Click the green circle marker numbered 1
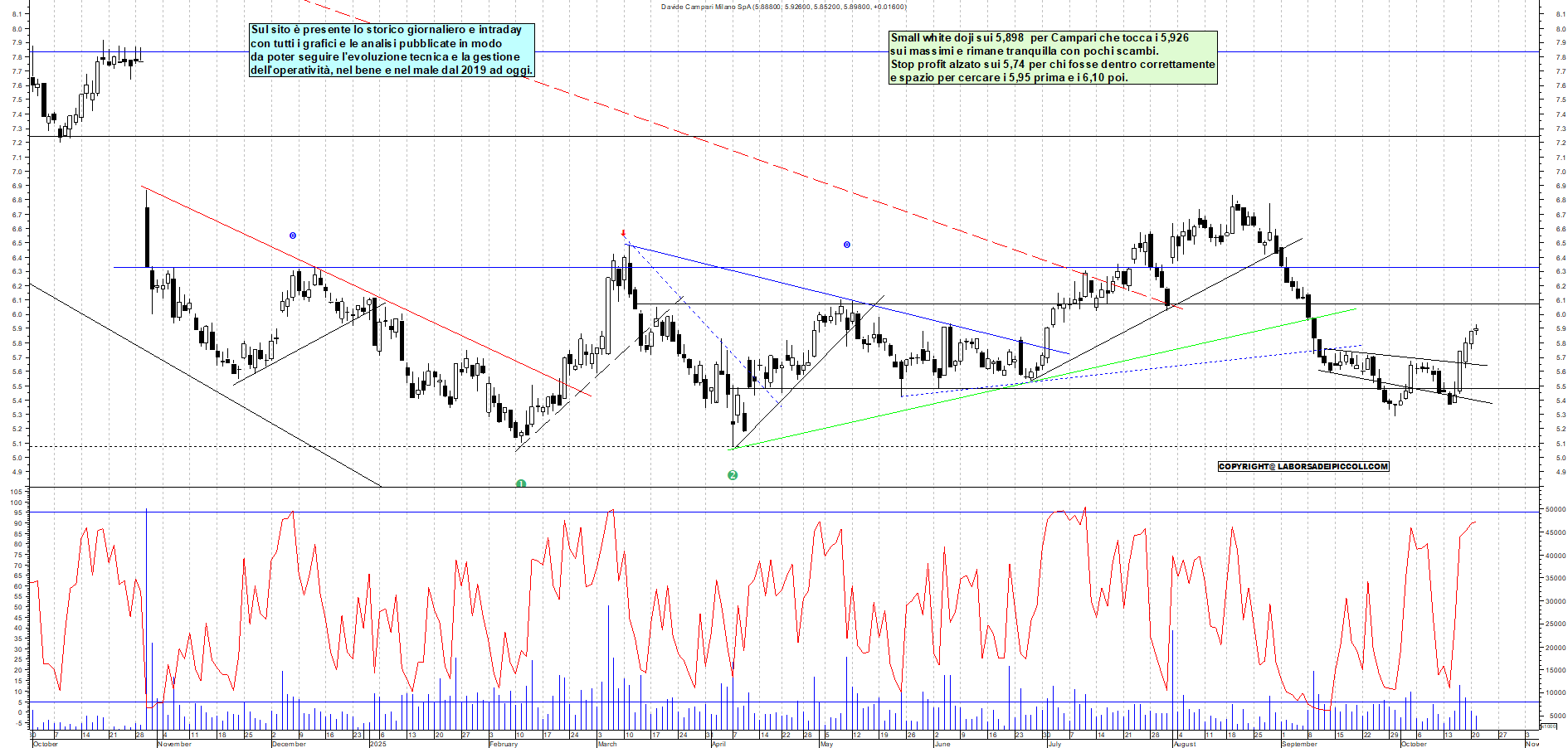 520,483
